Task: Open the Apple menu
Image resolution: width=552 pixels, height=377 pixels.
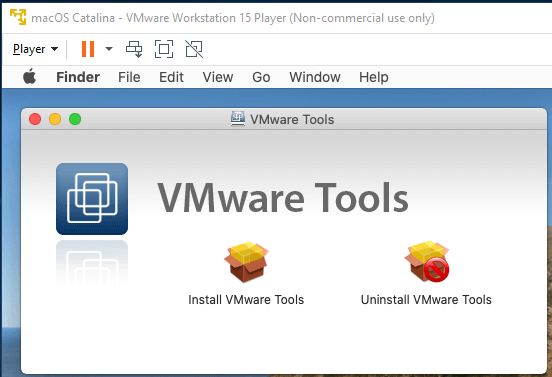Action: pos(30,76)
